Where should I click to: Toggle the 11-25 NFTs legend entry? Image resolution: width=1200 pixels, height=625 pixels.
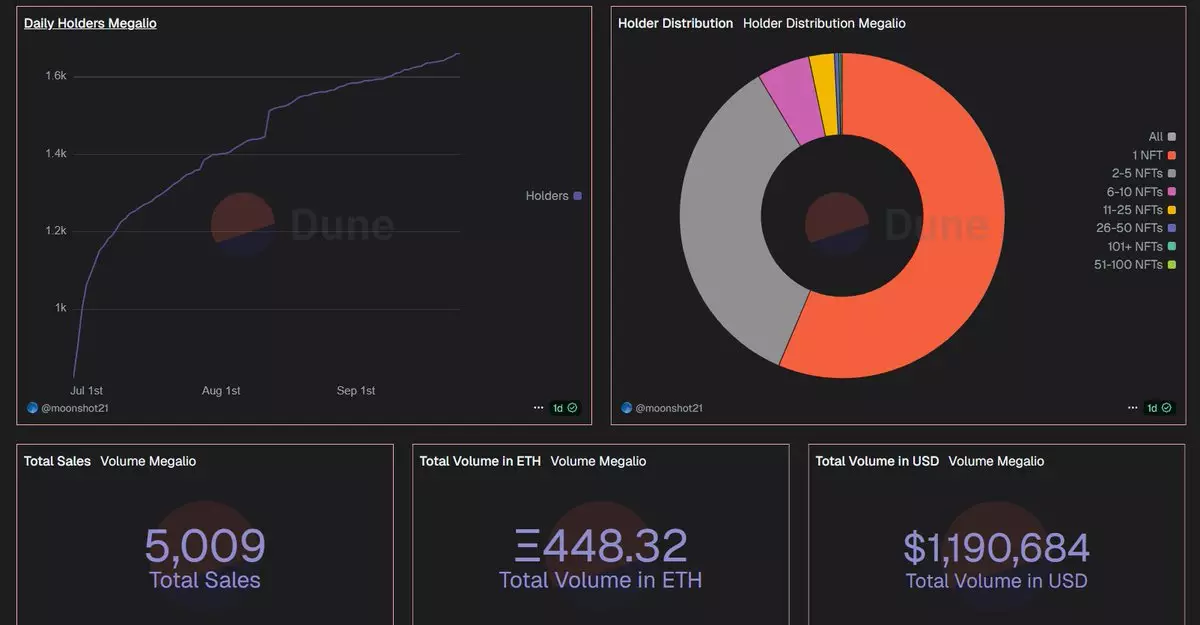coord(1139,210)
